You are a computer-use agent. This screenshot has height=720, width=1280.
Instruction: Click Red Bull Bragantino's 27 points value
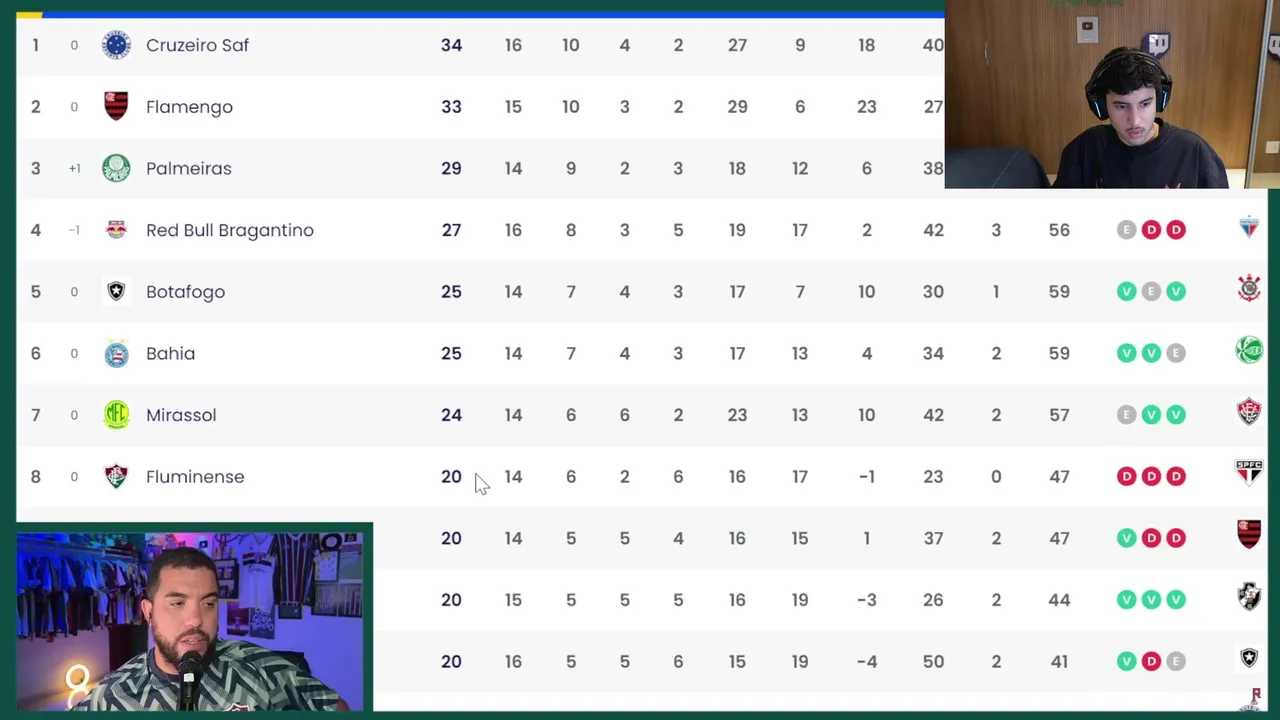(451, 230)
